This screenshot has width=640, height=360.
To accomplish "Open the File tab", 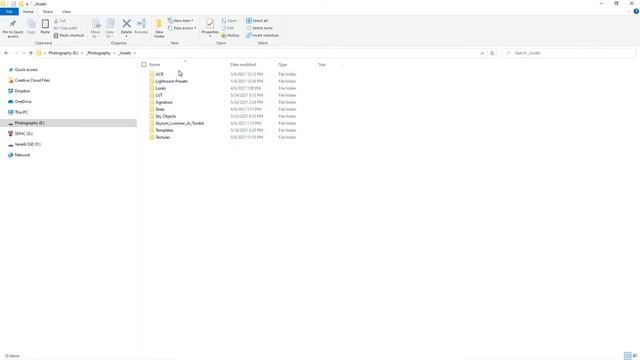I will (9, 11).
